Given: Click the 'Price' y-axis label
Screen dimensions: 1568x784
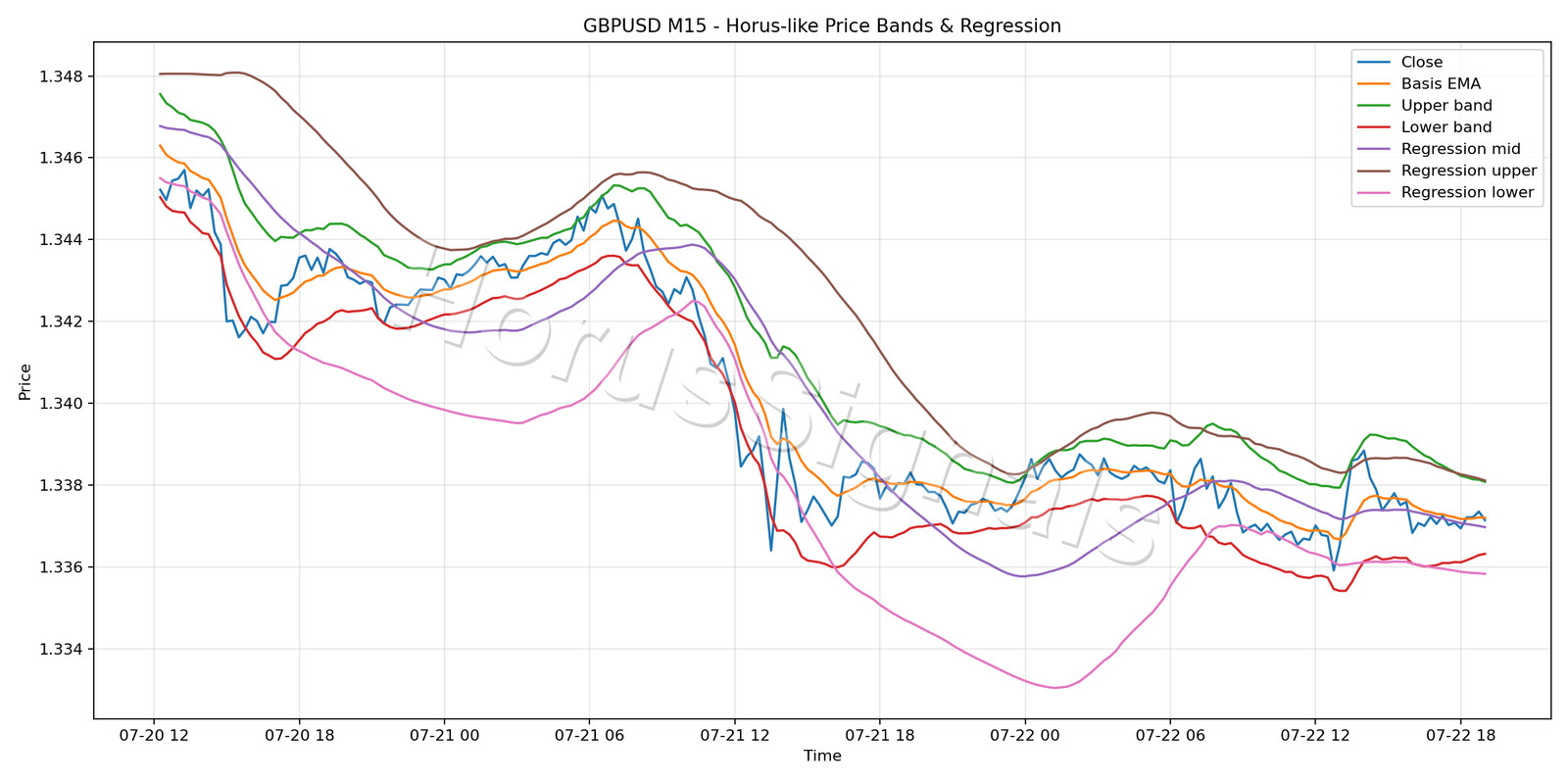Looking at the screenshot, I should pyautogui.click(x=25, y=382).
